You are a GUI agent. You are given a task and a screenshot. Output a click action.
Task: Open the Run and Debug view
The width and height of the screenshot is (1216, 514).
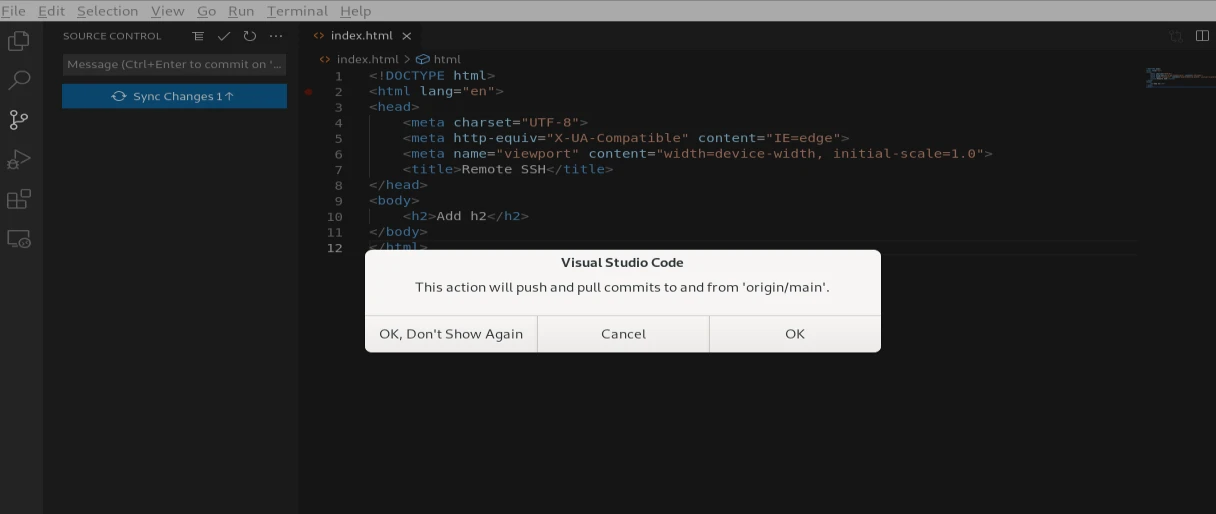tap(18, 160)
